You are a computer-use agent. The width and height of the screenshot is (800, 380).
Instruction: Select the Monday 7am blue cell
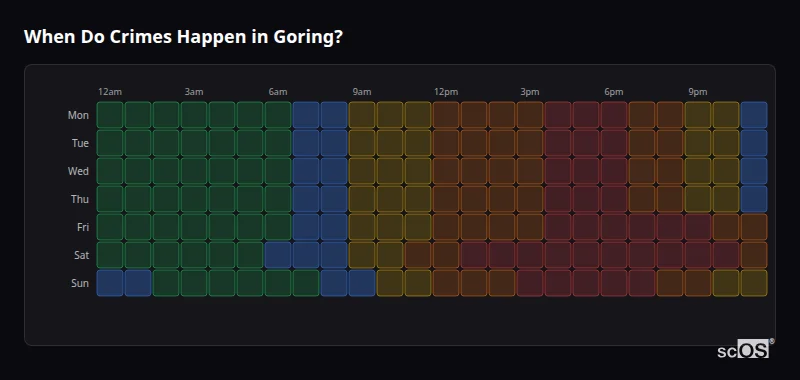click(306, 115)
